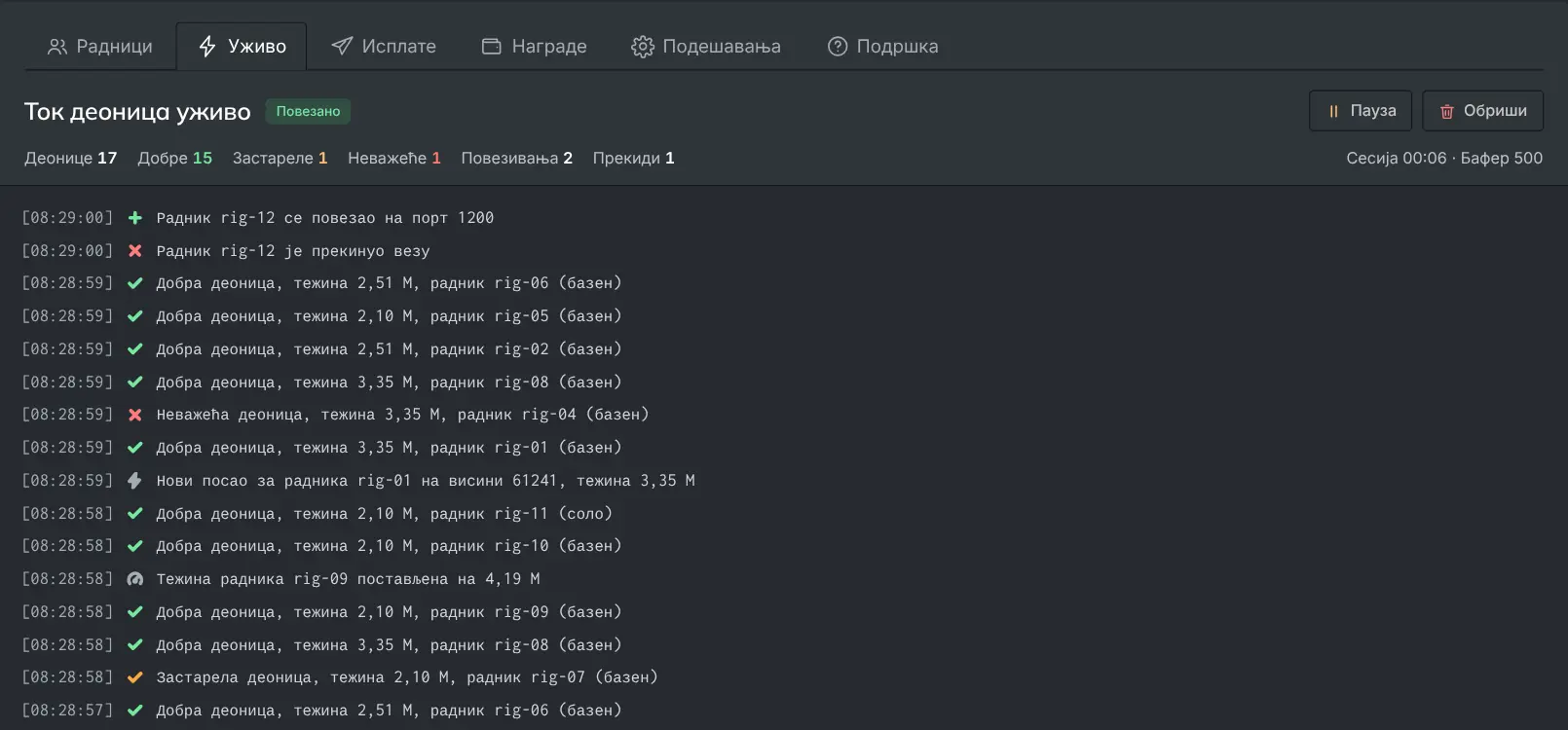Click the red X icon for rig-12 disconnected

click(x=135, y=251)
